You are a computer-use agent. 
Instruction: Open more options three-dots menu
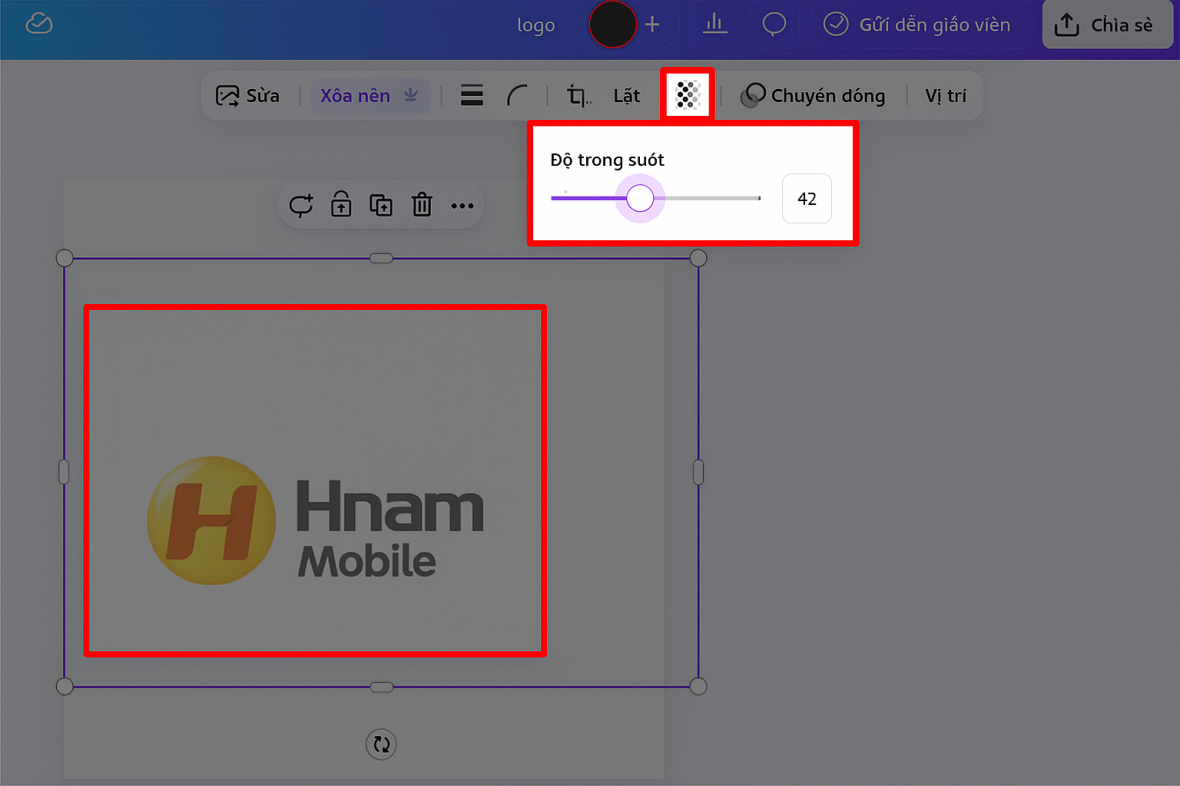point(462,206)
